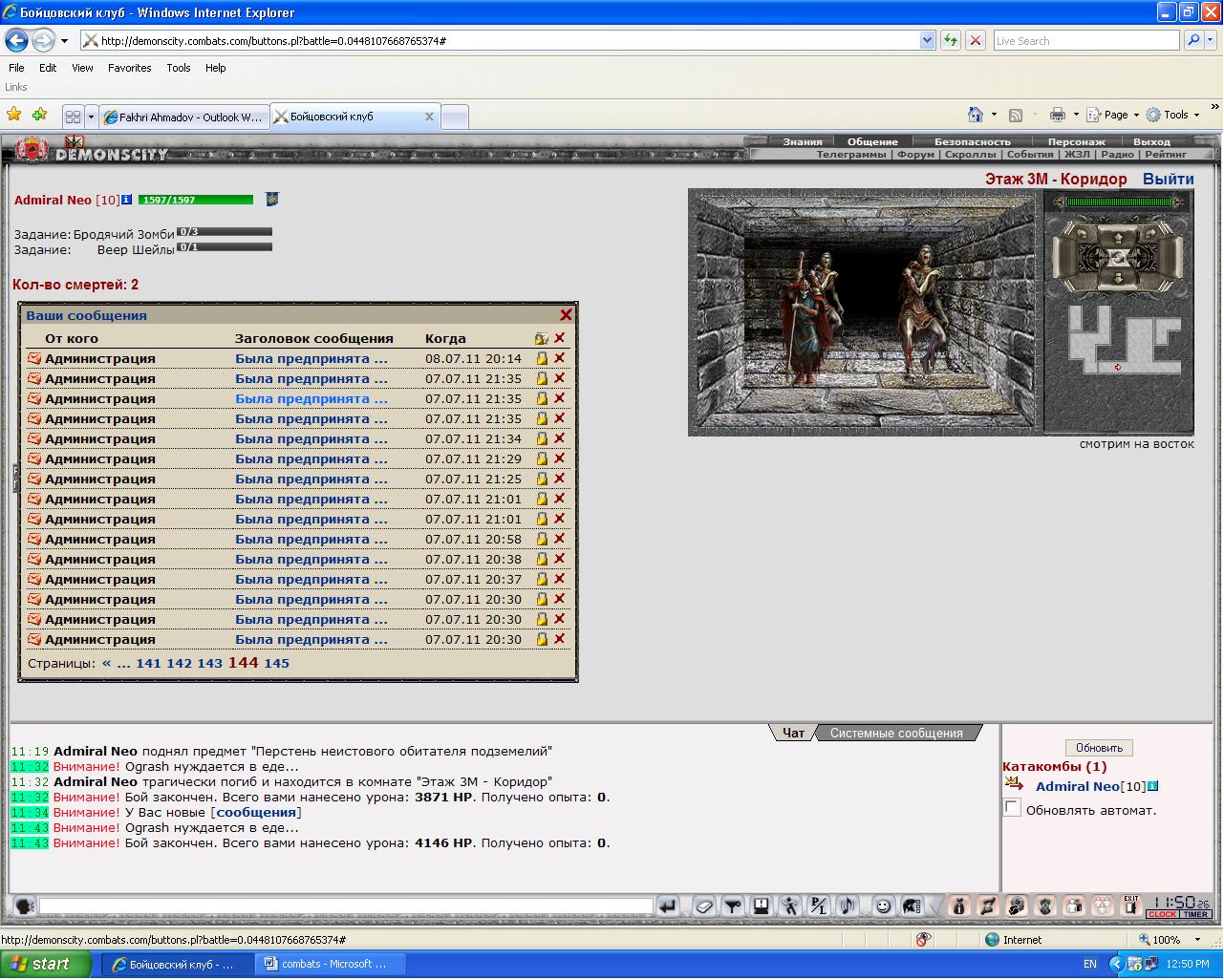Switch to 'Системные сообщения' tab
The width and height of the screenshot is (1224, 980).
[x=896, y=733]
